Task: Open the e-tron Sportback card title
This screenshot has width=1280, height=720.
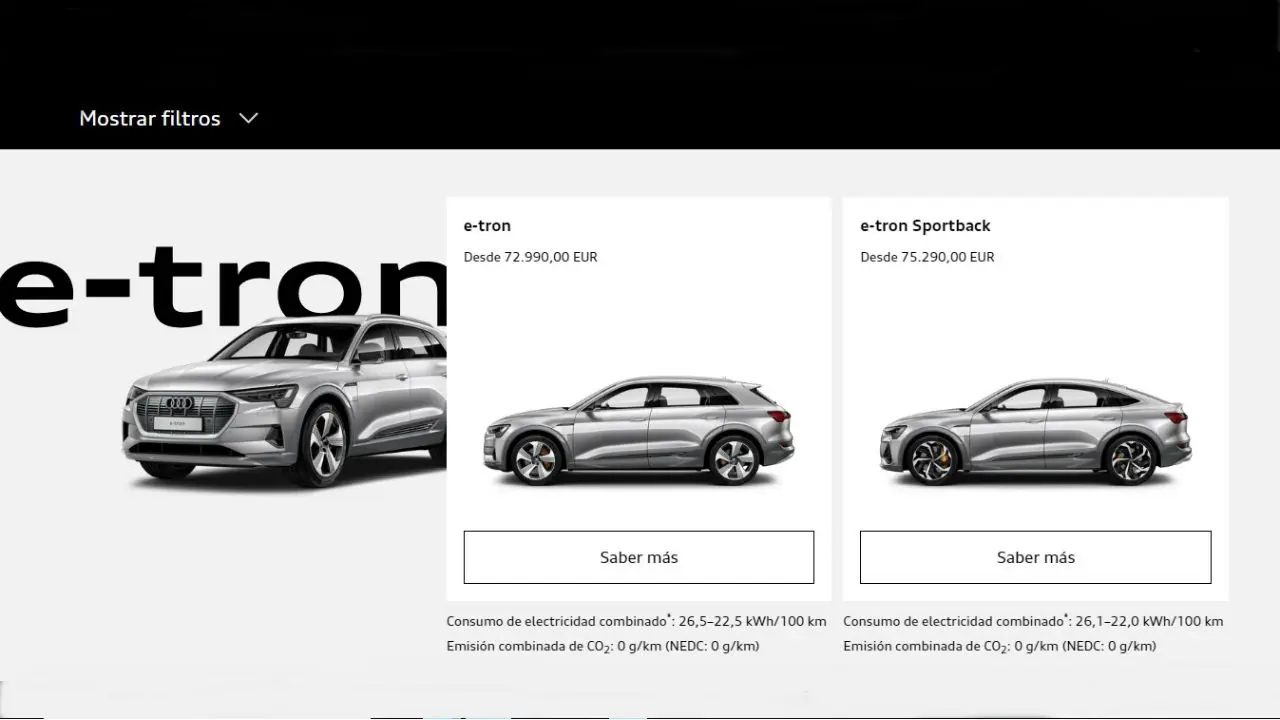Action: coord(925,226)
